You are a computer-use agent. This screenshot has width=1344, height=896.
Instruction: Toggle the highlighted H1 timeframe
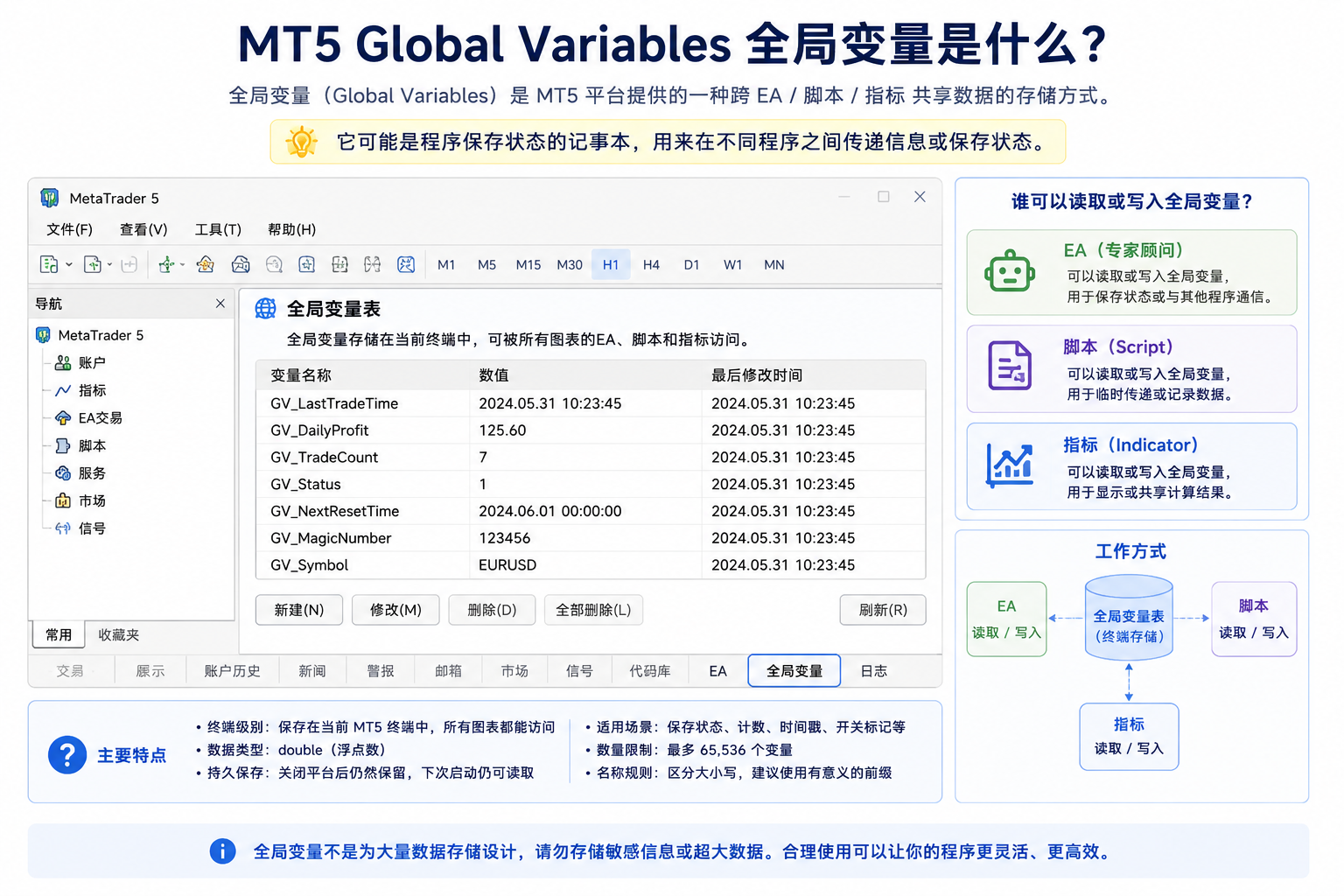click(611, 264)
